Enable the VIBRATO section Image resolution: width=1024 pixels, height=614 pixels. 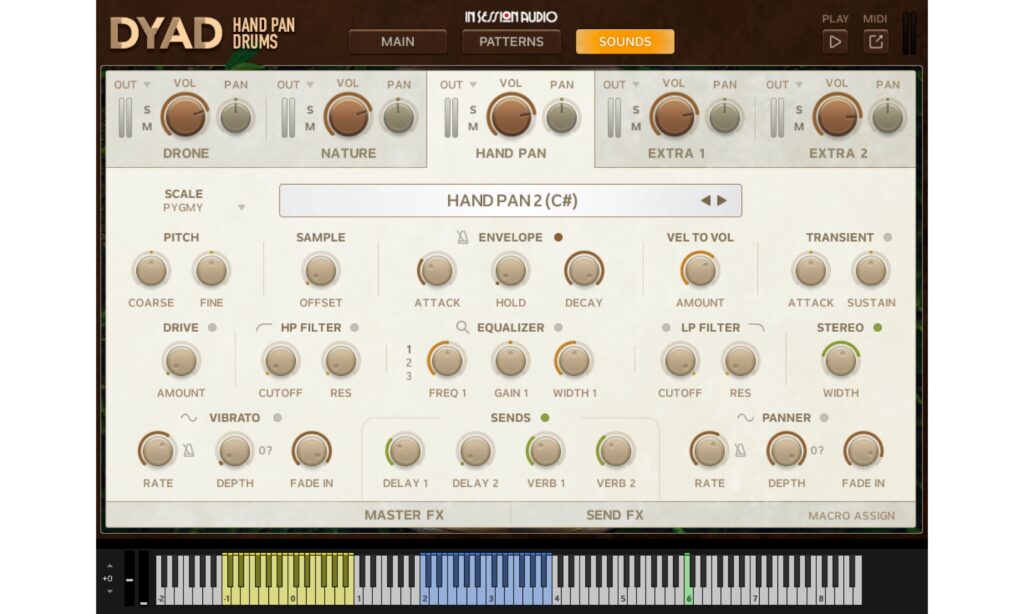tap(278, 418)
